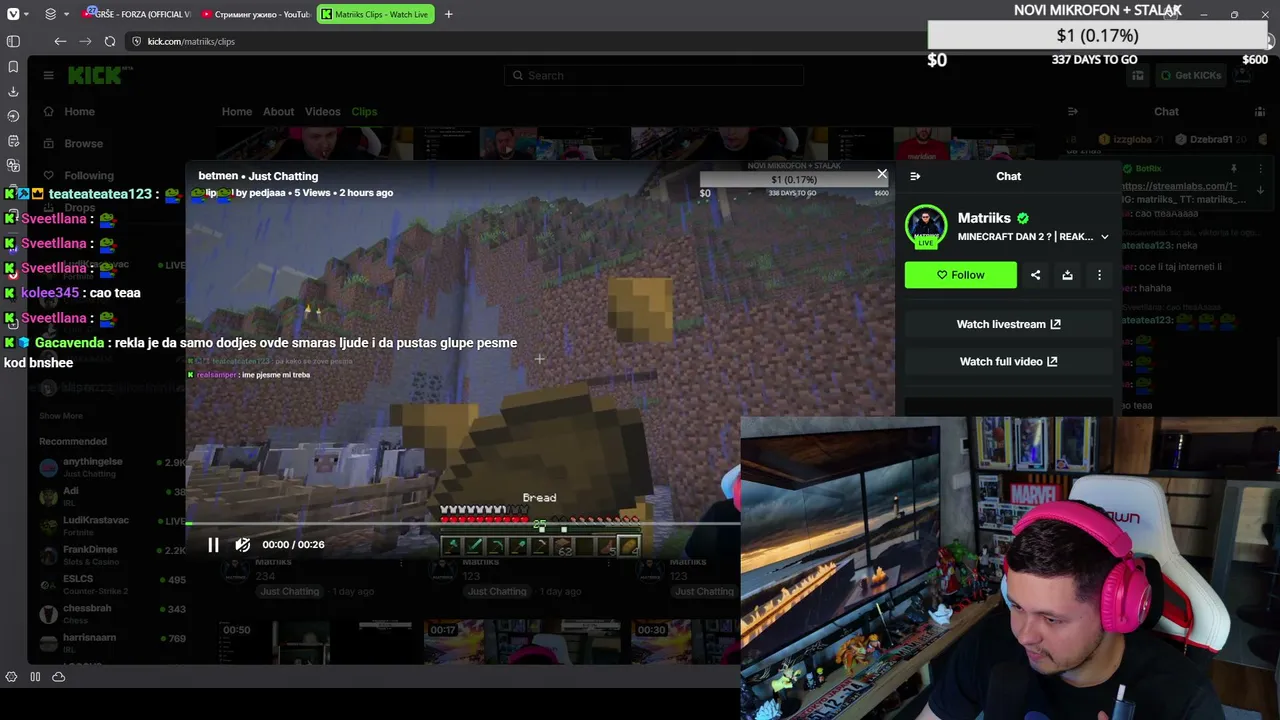Open the Bookmarks panel
This screenshot has height=720, width=1280.
coord(13,66)
